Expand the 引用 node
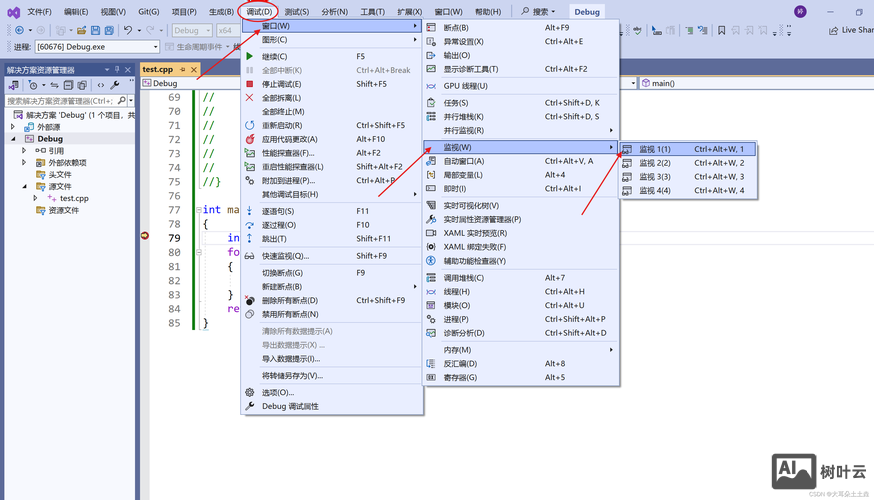The height and width of the screenshot is (500, 874). [x=24, y=151]
